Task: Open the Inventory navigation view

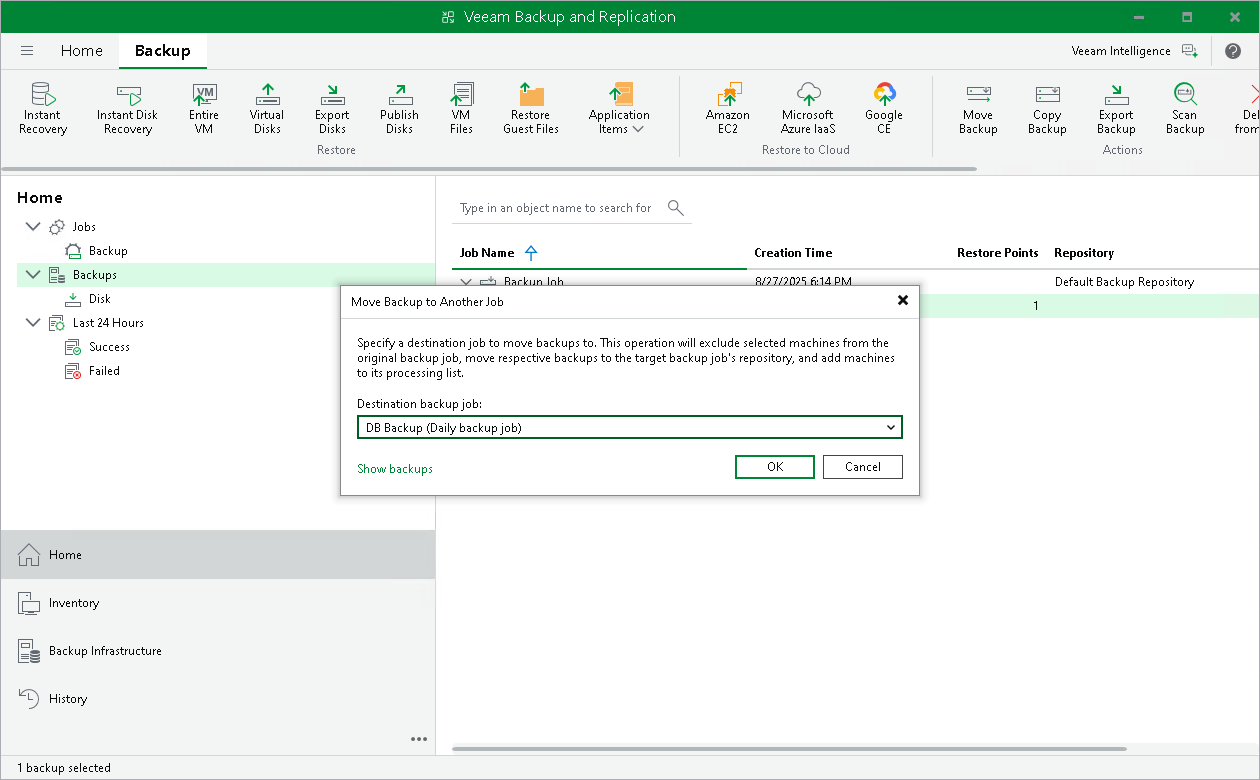Action: click(x=218, y=603)
